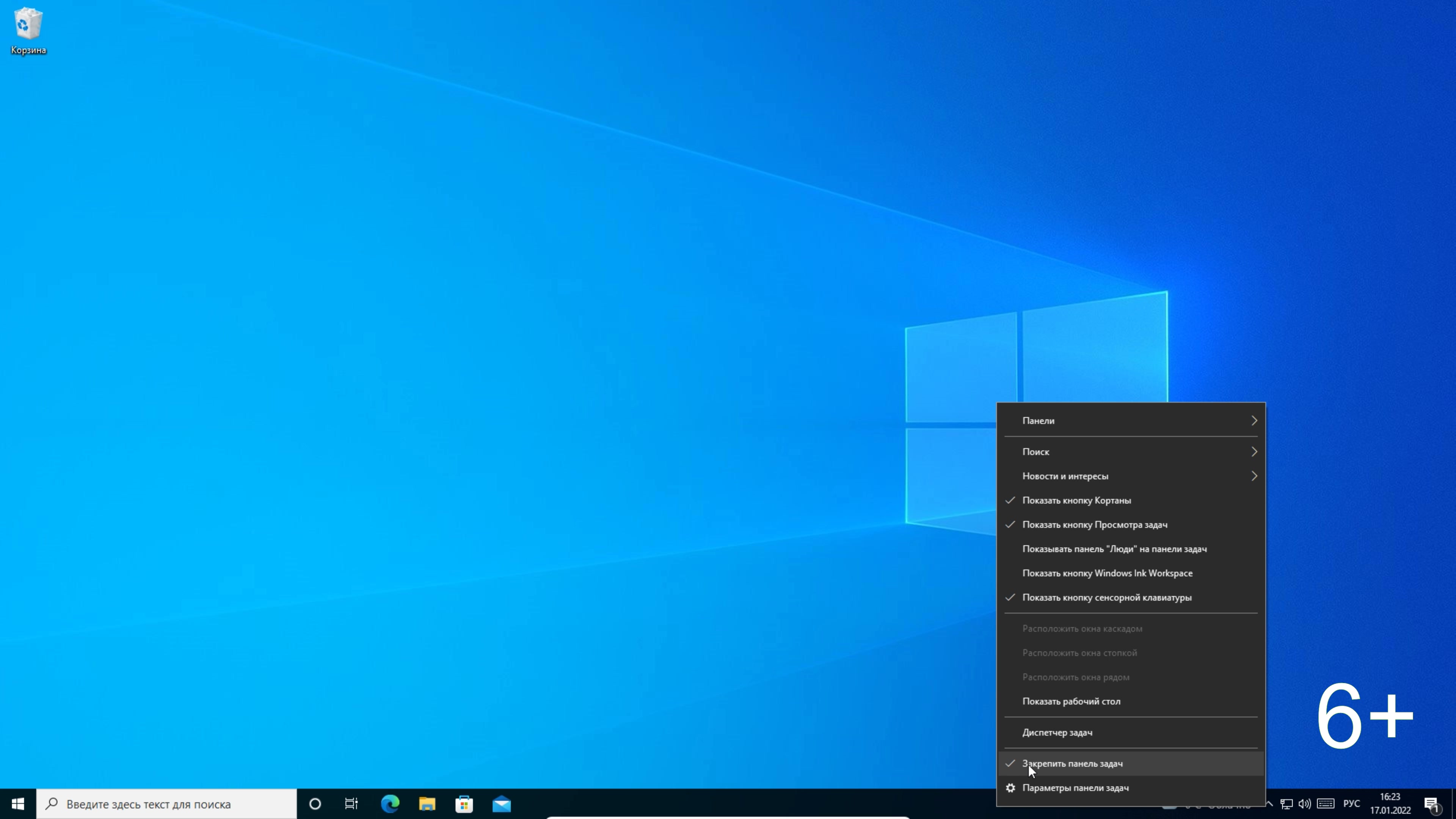The width and height of the screenshot is (1456, 819).
Task: Switch input language via РУС indicator
Action: pos(1351,804)
